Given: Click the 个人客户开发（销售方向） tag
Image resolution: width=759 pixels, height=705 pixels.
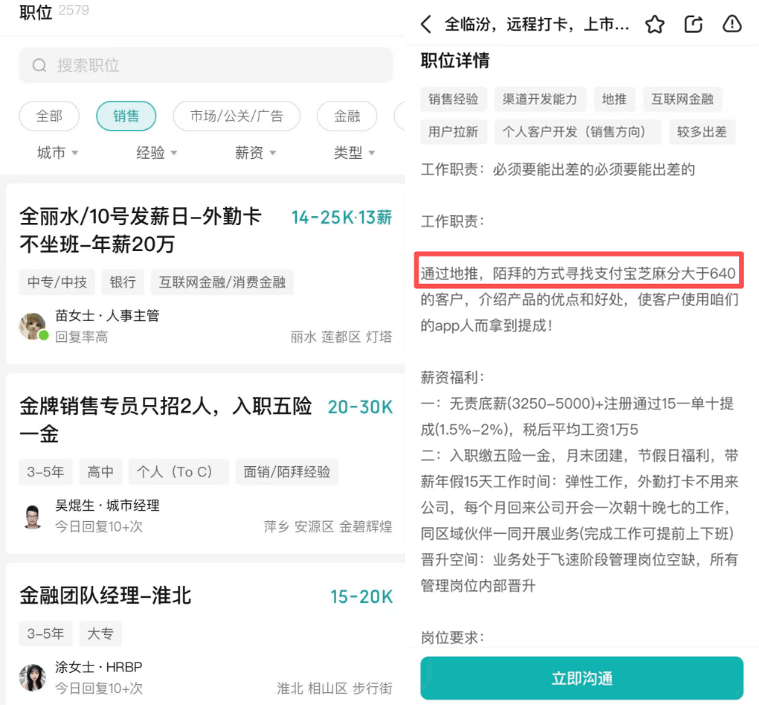Looking at the screenshot, I should click(x=577, y=132).
